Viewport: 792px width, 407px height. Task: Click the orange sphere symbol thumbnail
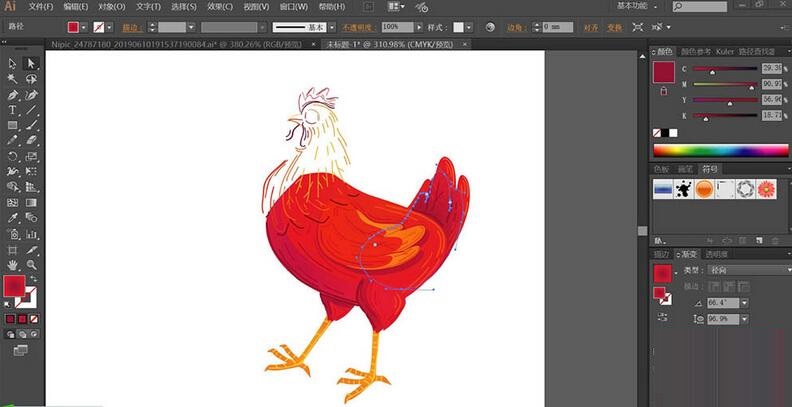point(703,188)
